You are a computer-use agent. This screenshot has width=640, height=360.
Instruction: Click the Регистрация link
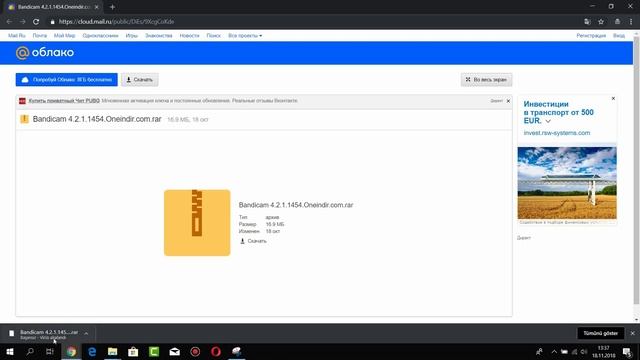click(591, 36)
